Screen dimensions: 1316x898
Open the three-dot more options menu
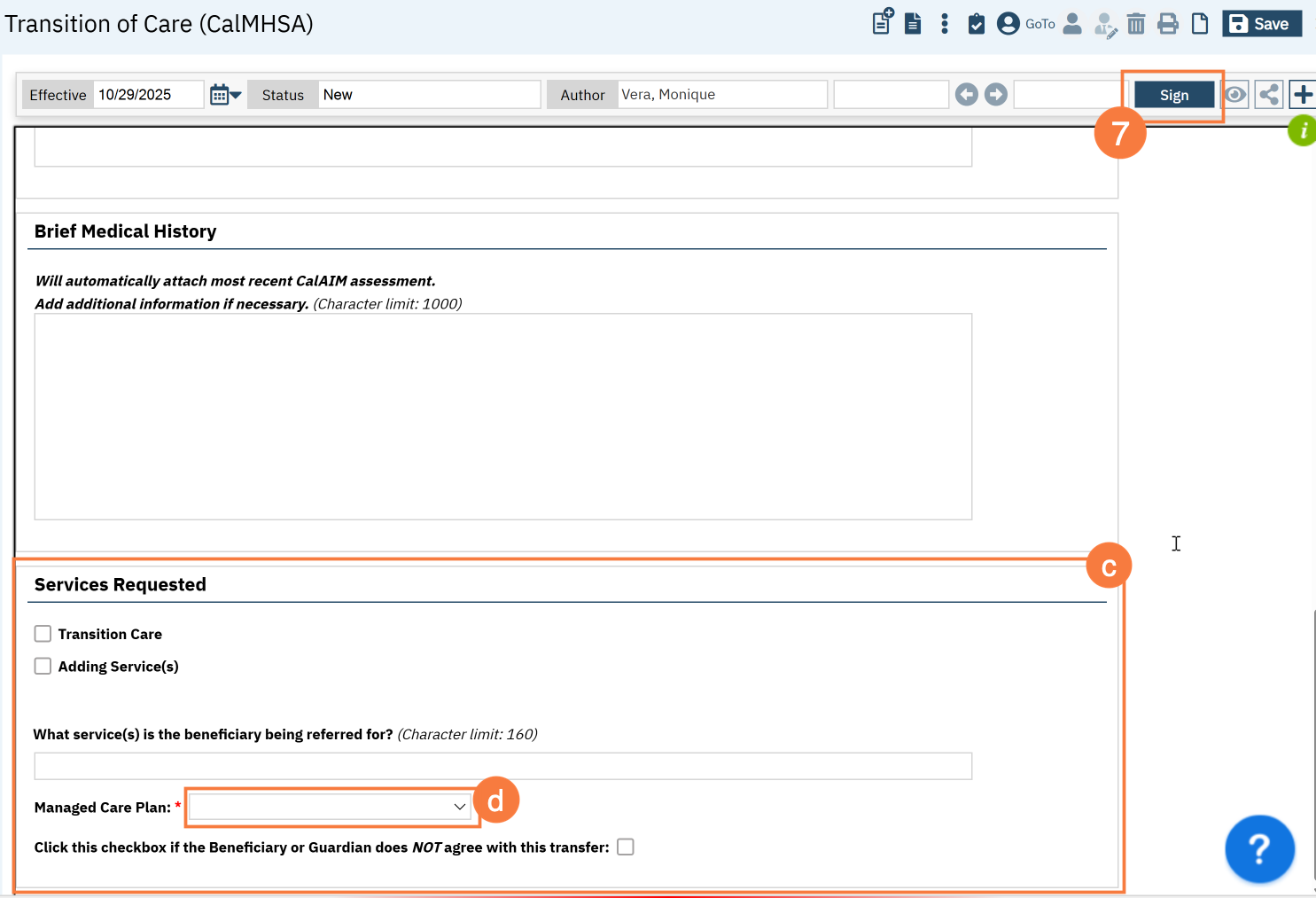945,24
